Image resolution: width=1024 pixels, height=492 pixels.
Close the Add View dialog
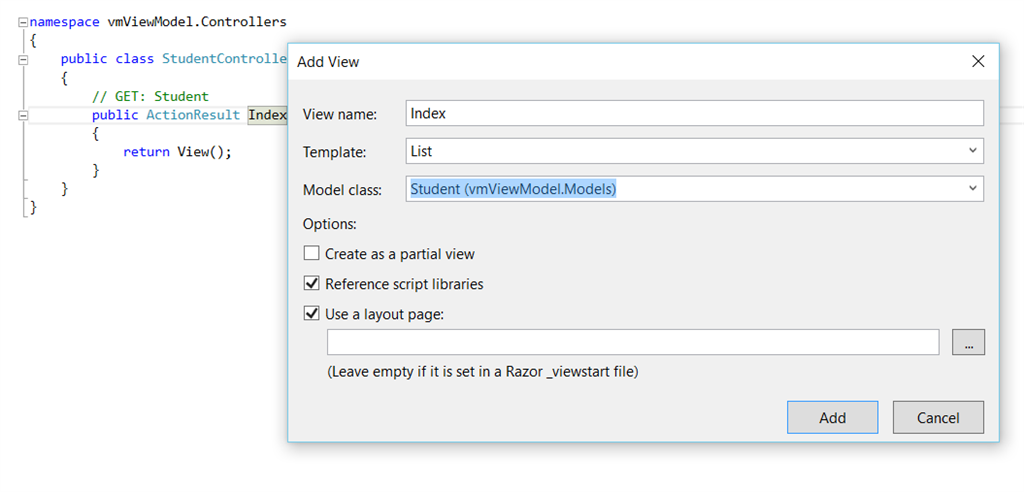click(x=978, y=62)
